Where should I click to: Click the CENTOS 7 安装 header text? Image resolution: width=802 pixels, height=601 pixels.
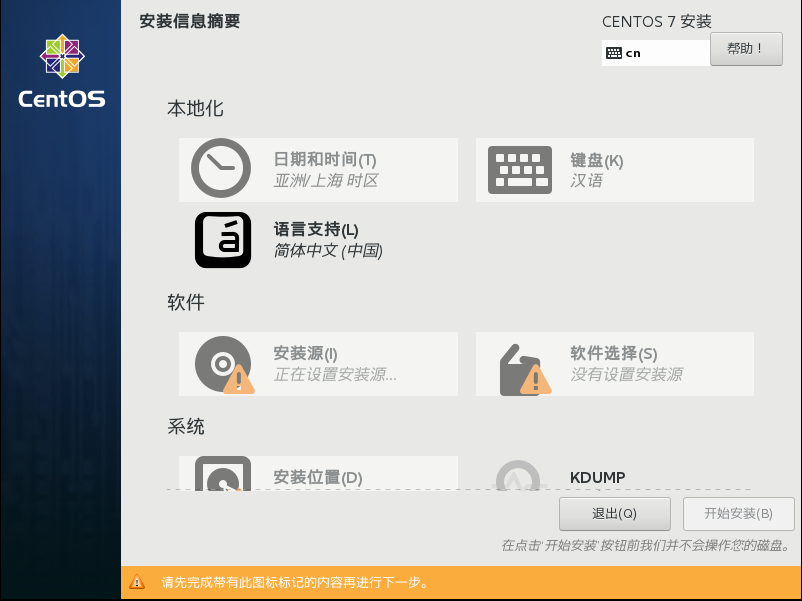[657, 21]
